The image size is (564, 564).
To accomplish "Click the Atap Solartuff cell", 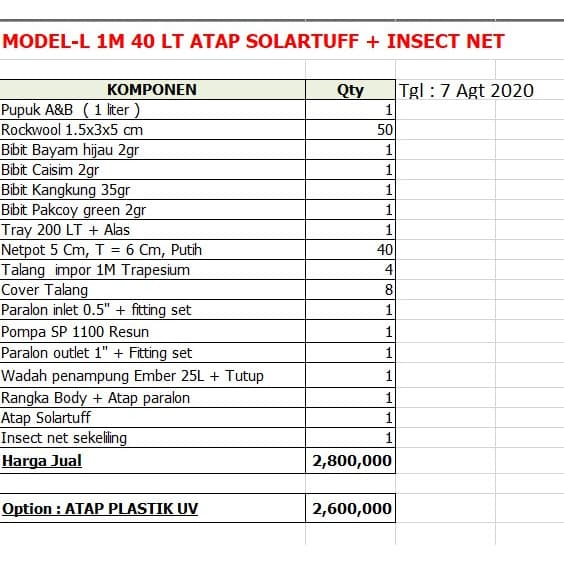I will pyautogui.click(x=153, y=418).
